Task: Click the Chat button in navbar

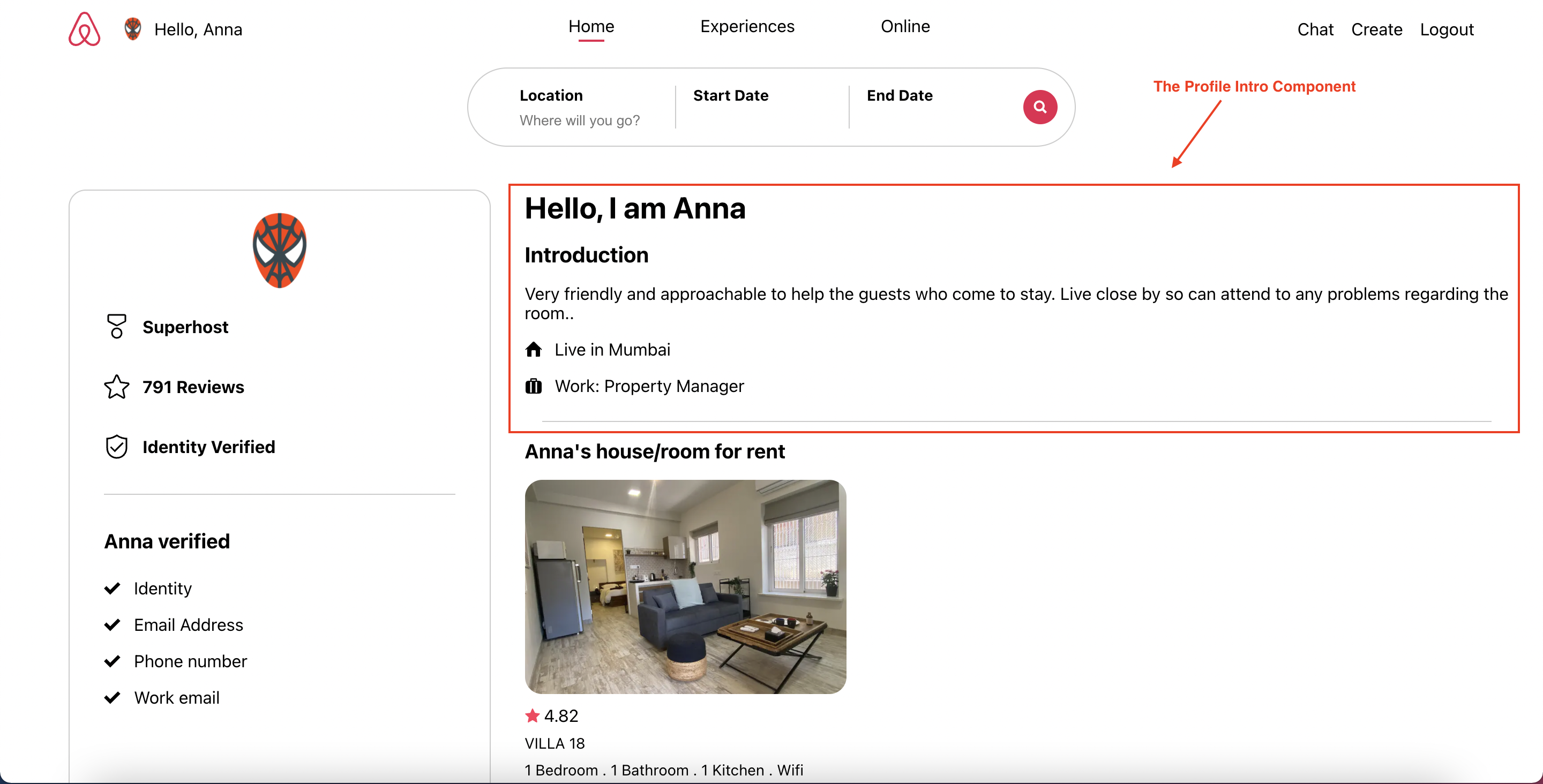Action: click(1314, 29)
